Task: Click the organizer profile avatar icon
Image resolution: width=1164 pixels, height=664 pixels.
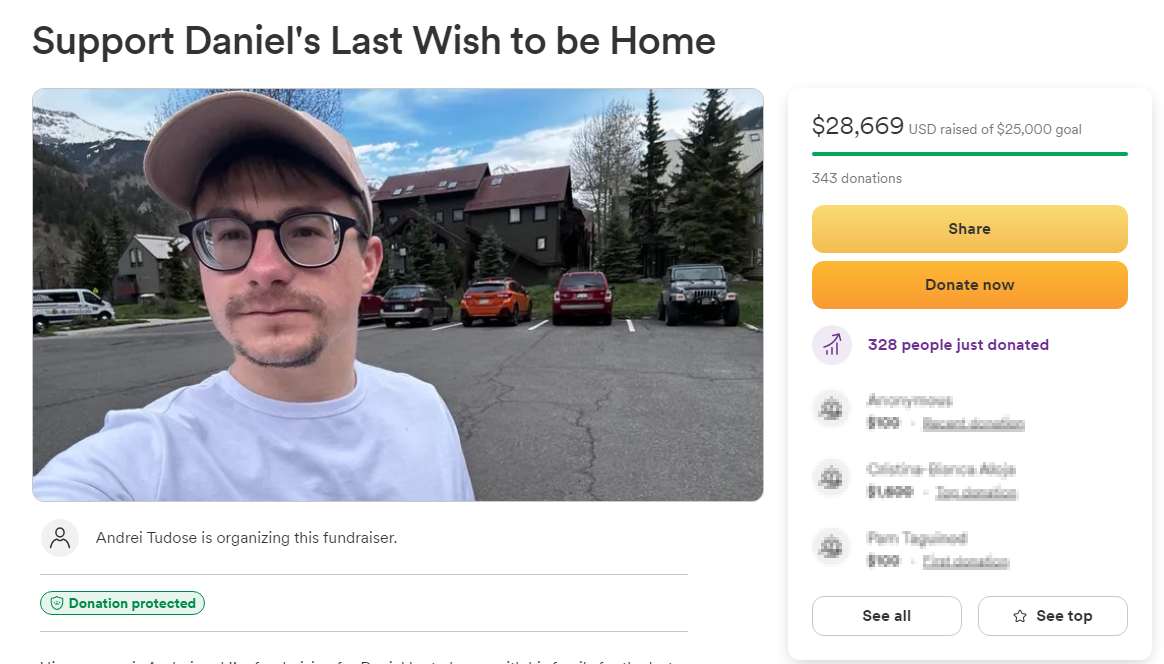Action: pos(60,538)
